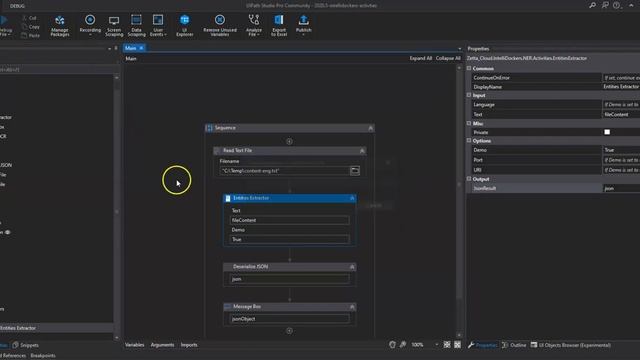
Task: Launch UI Explorer
Action: 184,26
